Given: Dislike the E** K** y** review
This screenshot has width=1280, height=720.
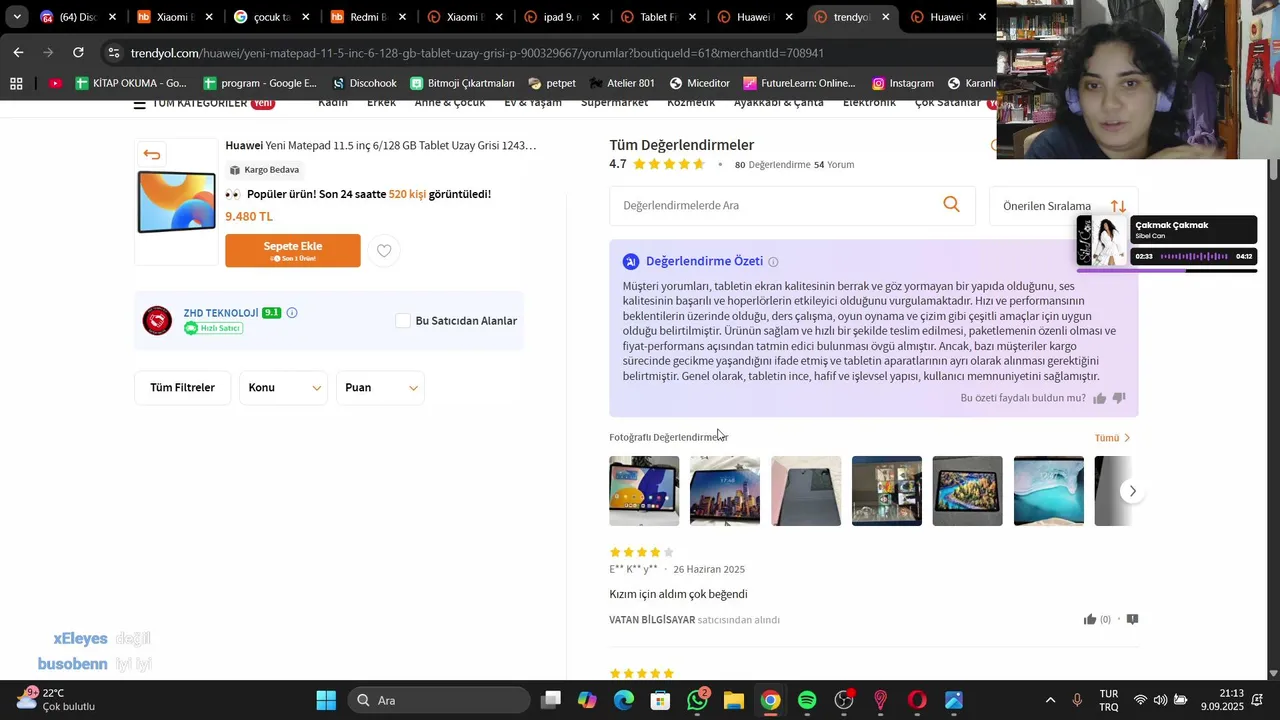Looking at the screenshot, I should pyautogui.click(x=1132, y=620).
